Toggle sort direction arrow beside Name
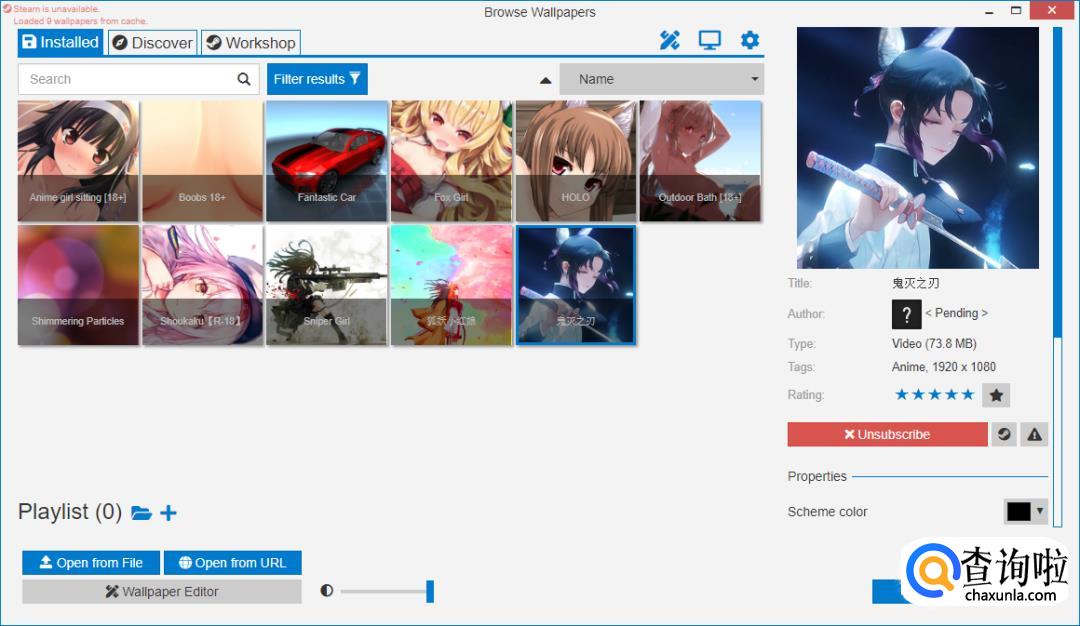The height and width of the screenshot is (626, 1080). tap(545, 80)
